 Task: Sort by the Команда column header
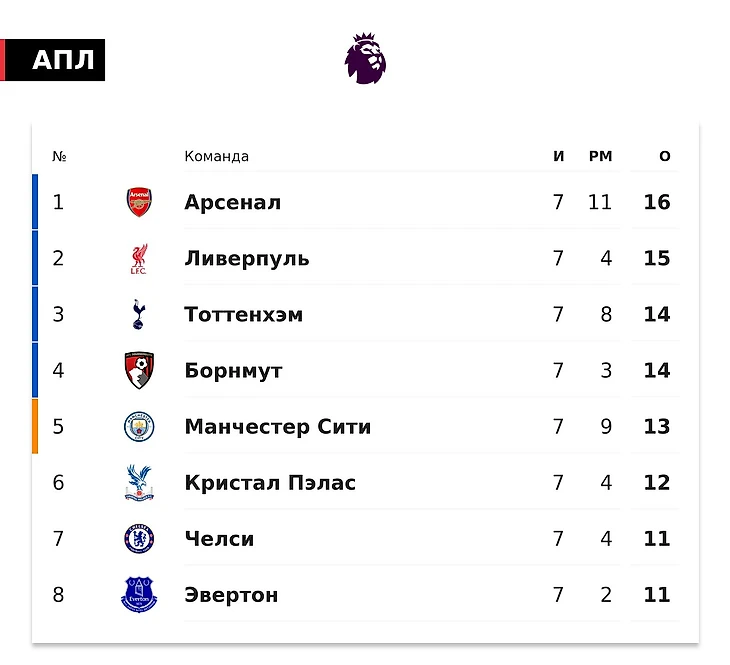coord(216,157)
